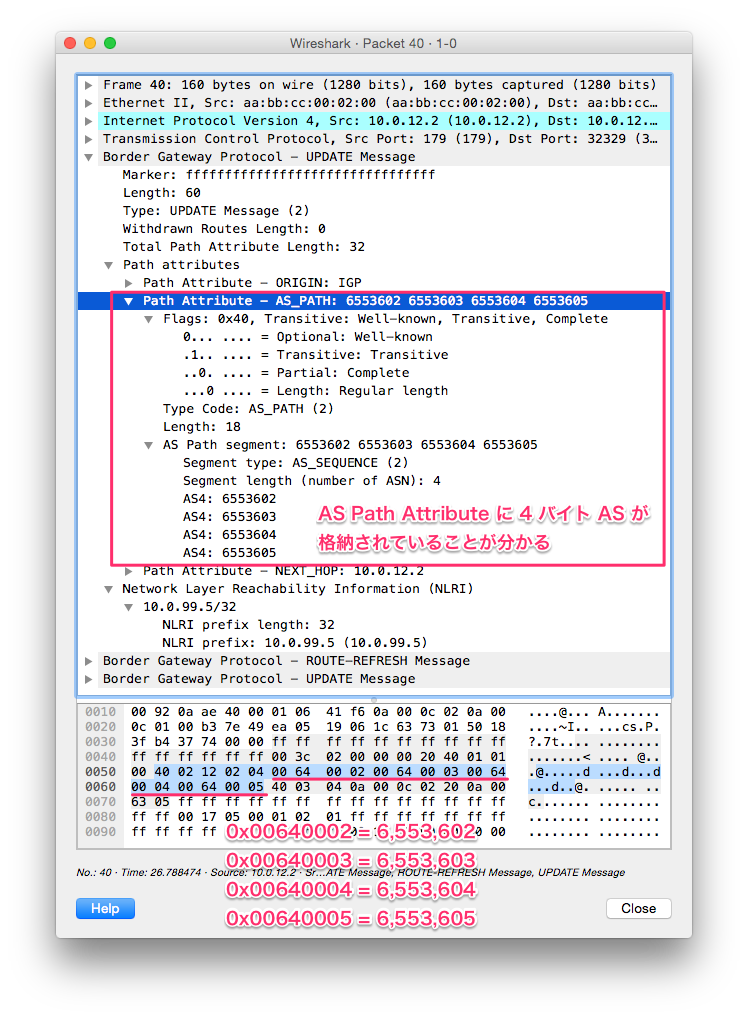Image resolution: width=748 pixels, height=1018 pixels.
Task: Click window title 'Wireshark · Packet 40 · 1-0'
Action: 373,43
